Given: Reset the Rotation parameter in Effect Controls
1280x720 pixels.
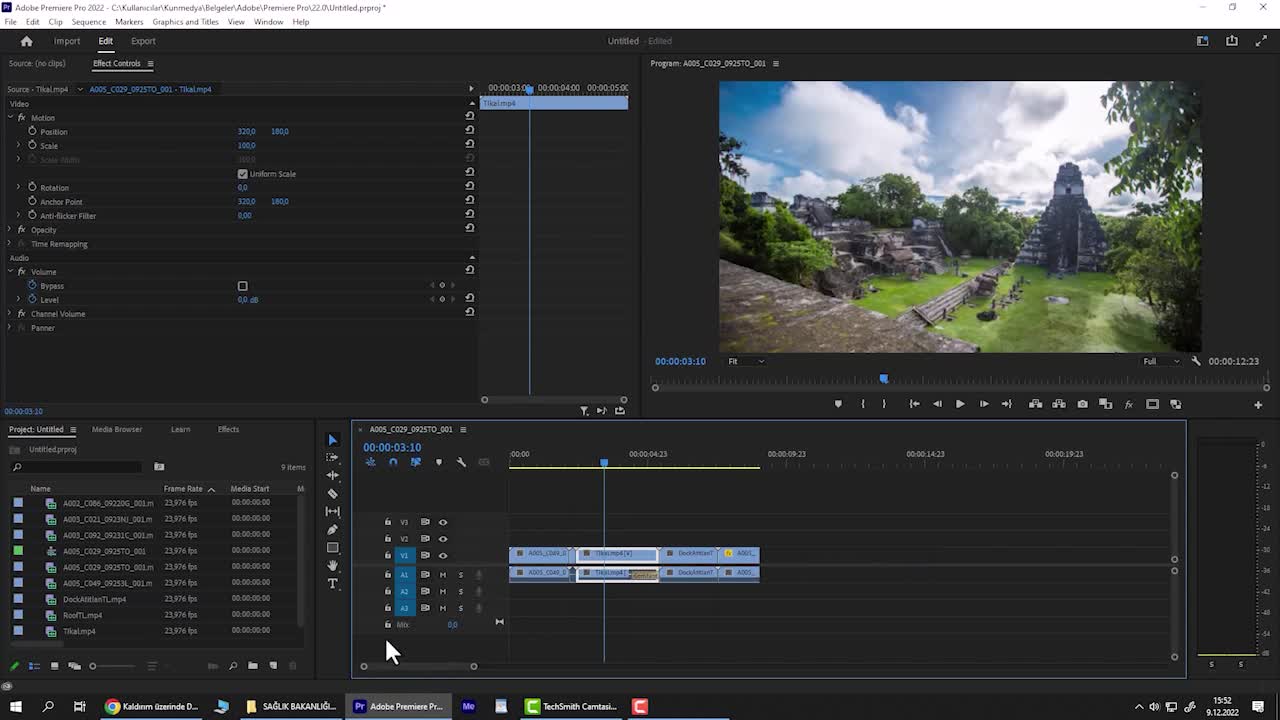Looking at the screenshot, I should coord(469,187).
